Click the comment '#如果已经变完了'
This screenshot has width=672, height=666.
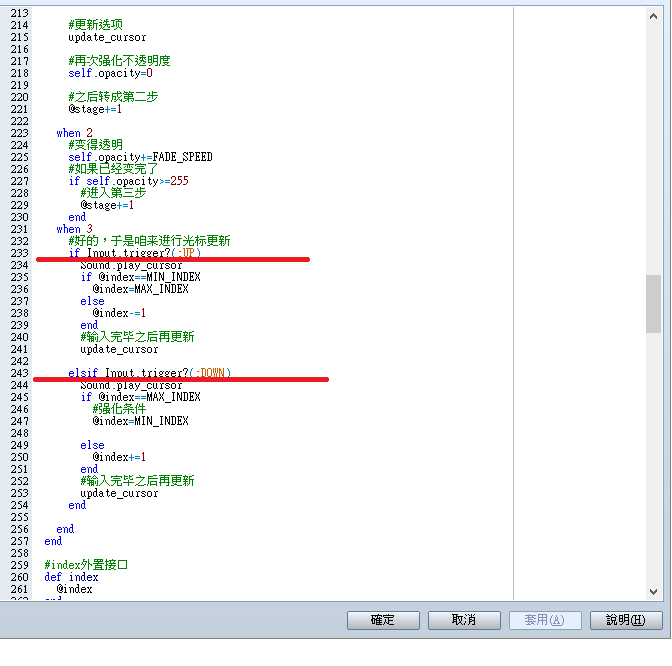pyautogui.click(x=113, y=169)
